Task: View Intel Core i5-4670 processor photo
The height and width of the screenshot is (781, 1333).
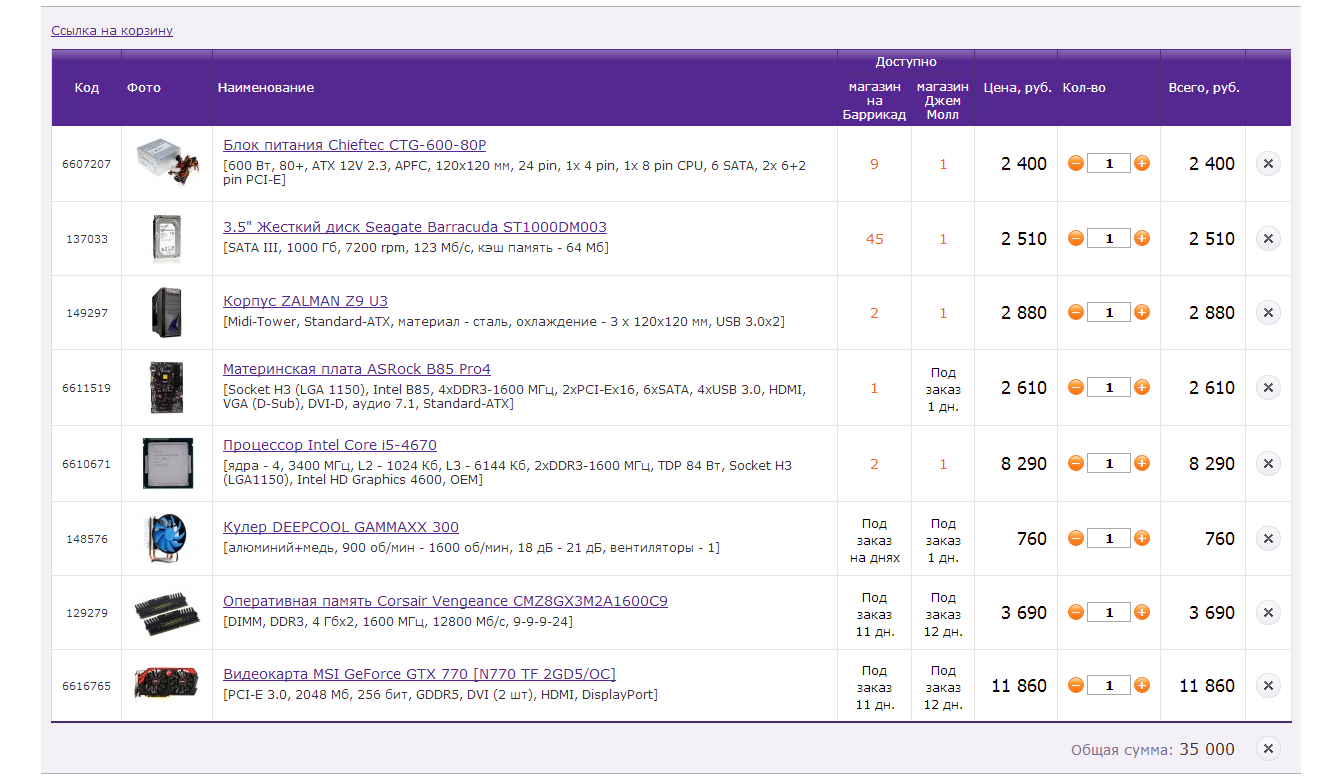Action: click(167, 463)
